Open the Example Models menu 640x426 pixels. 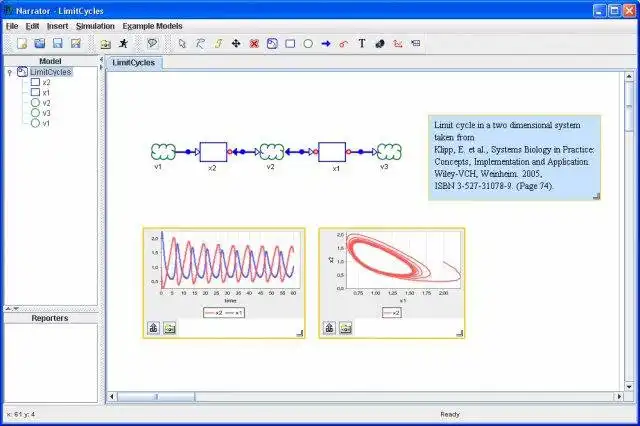tap(152, 26)
